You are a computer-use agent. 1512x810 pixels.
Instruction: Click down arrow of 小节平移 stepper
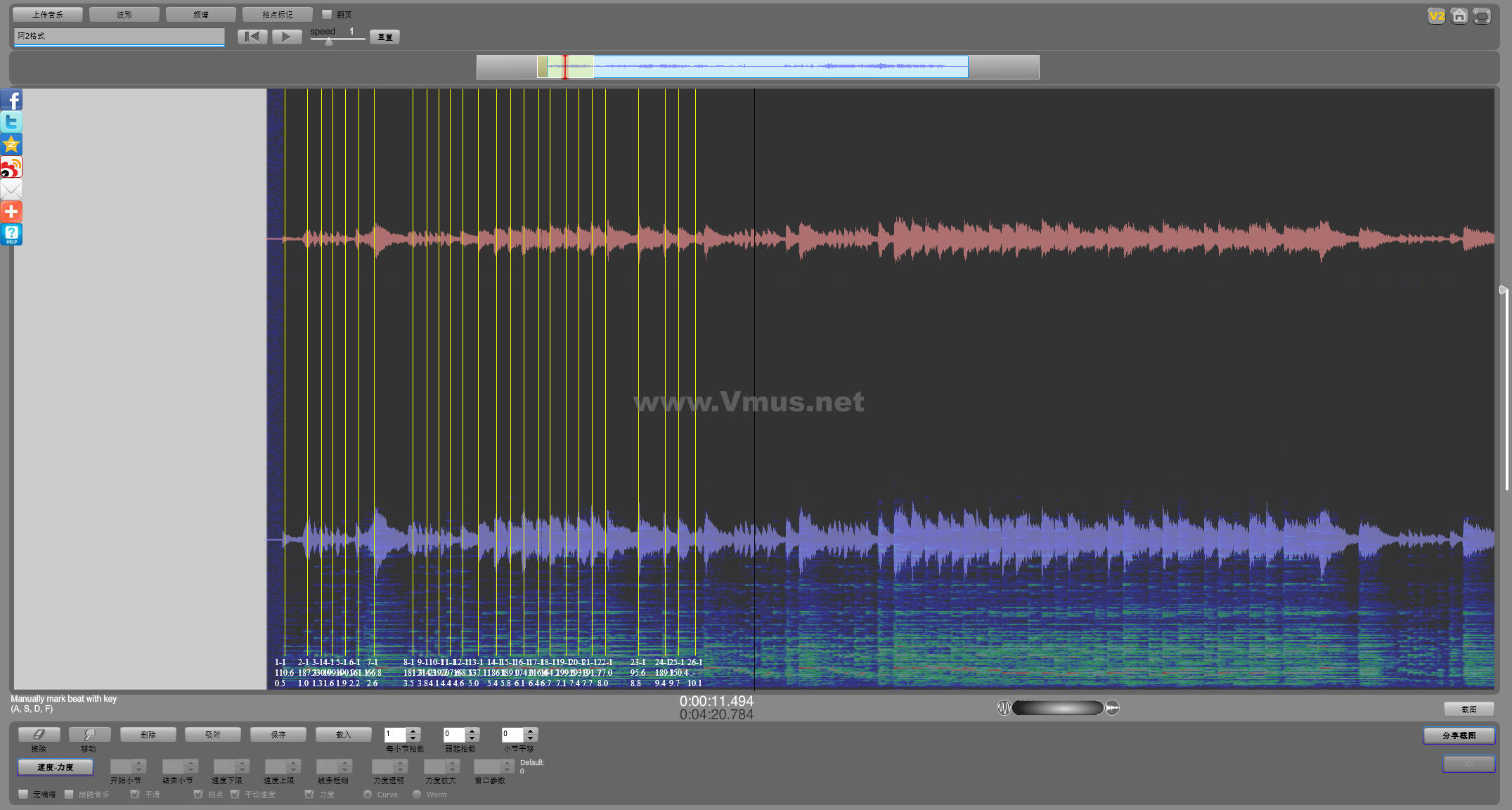tap(531, 738)
